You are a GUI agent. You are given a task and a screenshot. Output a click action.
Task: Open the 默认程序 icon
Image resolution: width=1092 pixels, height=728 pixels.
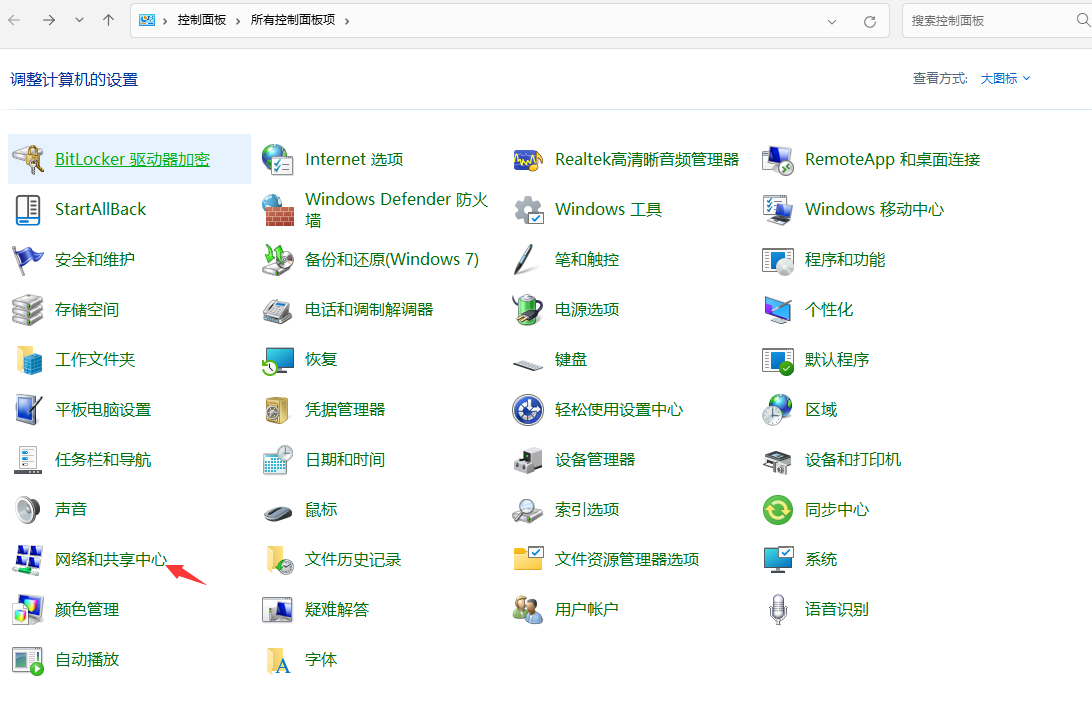coord(778,361)
